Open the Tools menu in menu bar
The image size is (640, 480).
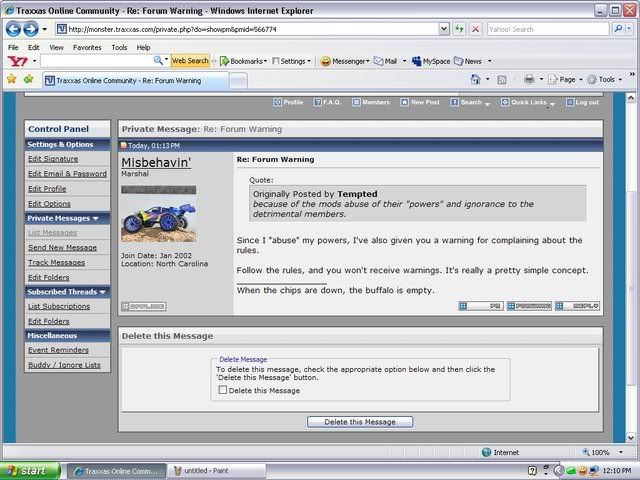click(x=119, y=47)
